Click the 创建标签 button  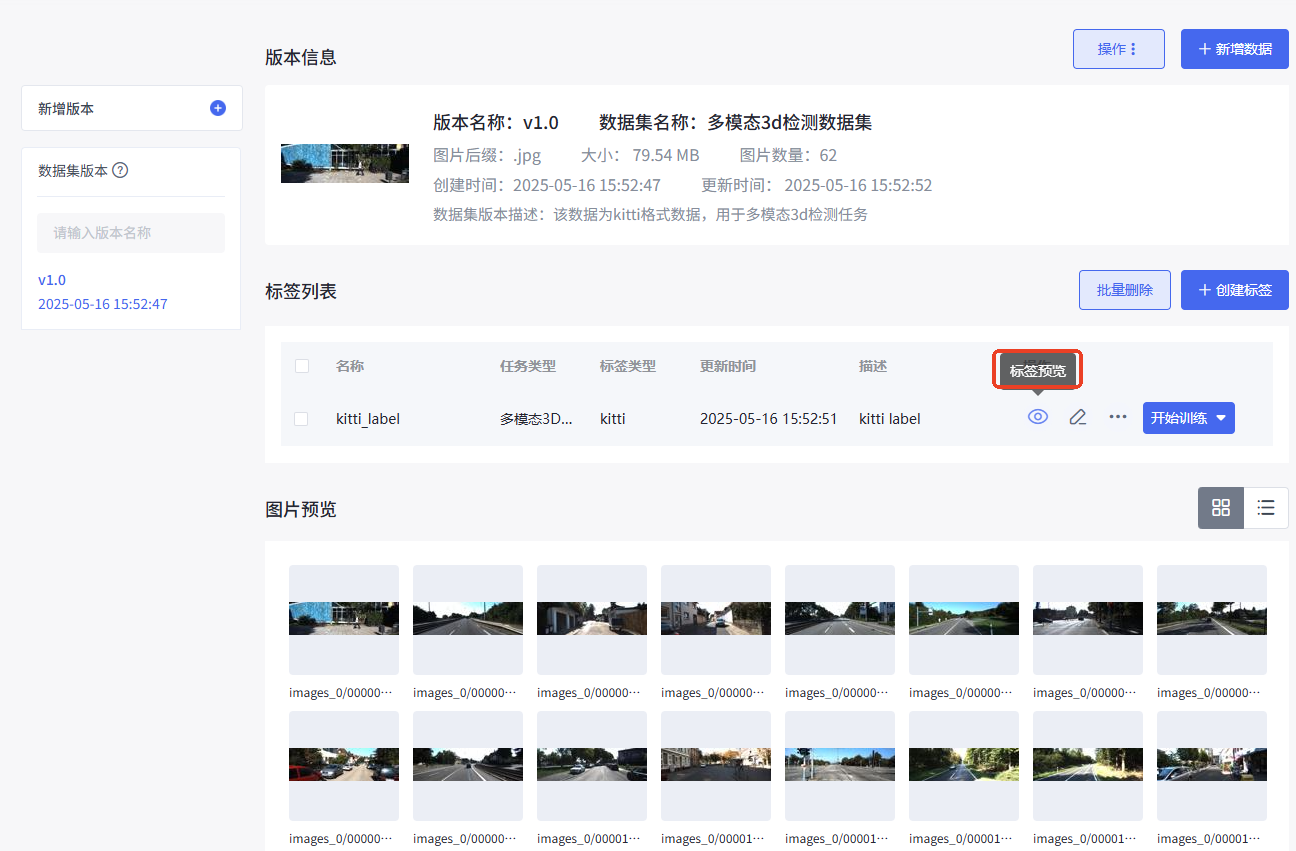[1234, 290]
